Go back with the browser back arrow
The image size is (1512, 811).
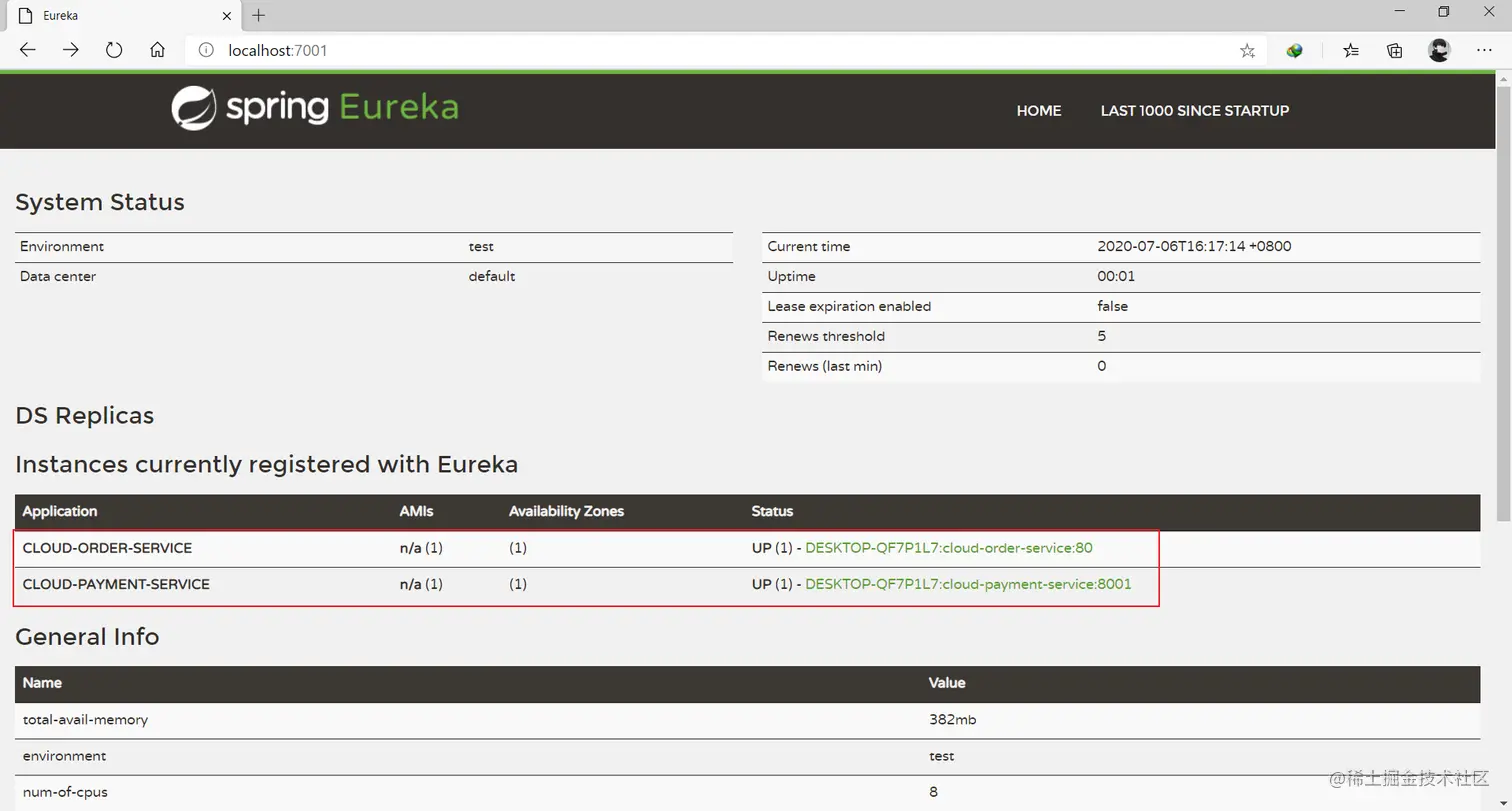click(x=28, y=50)
